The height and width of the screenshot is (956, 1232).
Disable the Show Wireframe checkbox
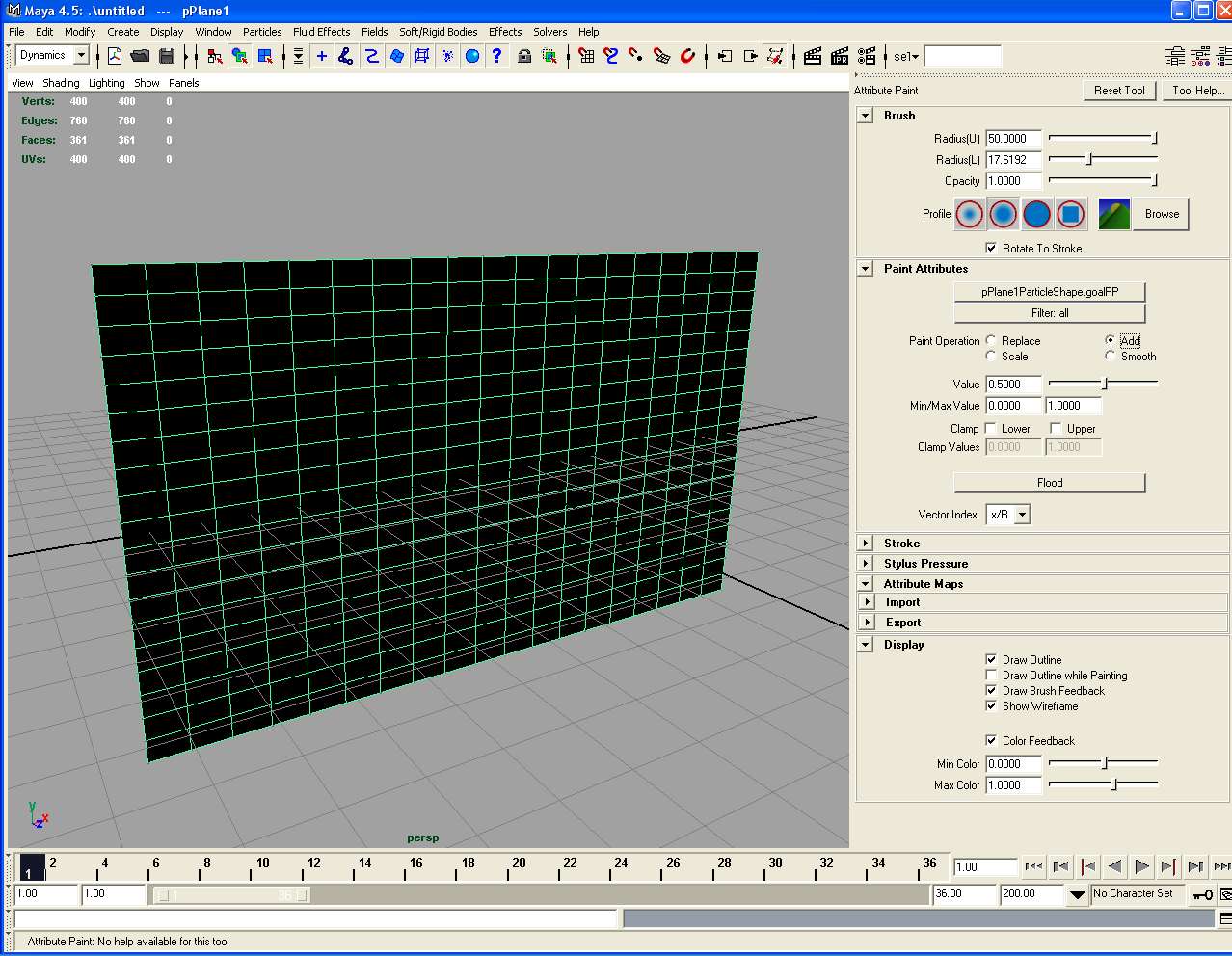tap(991, 705)
